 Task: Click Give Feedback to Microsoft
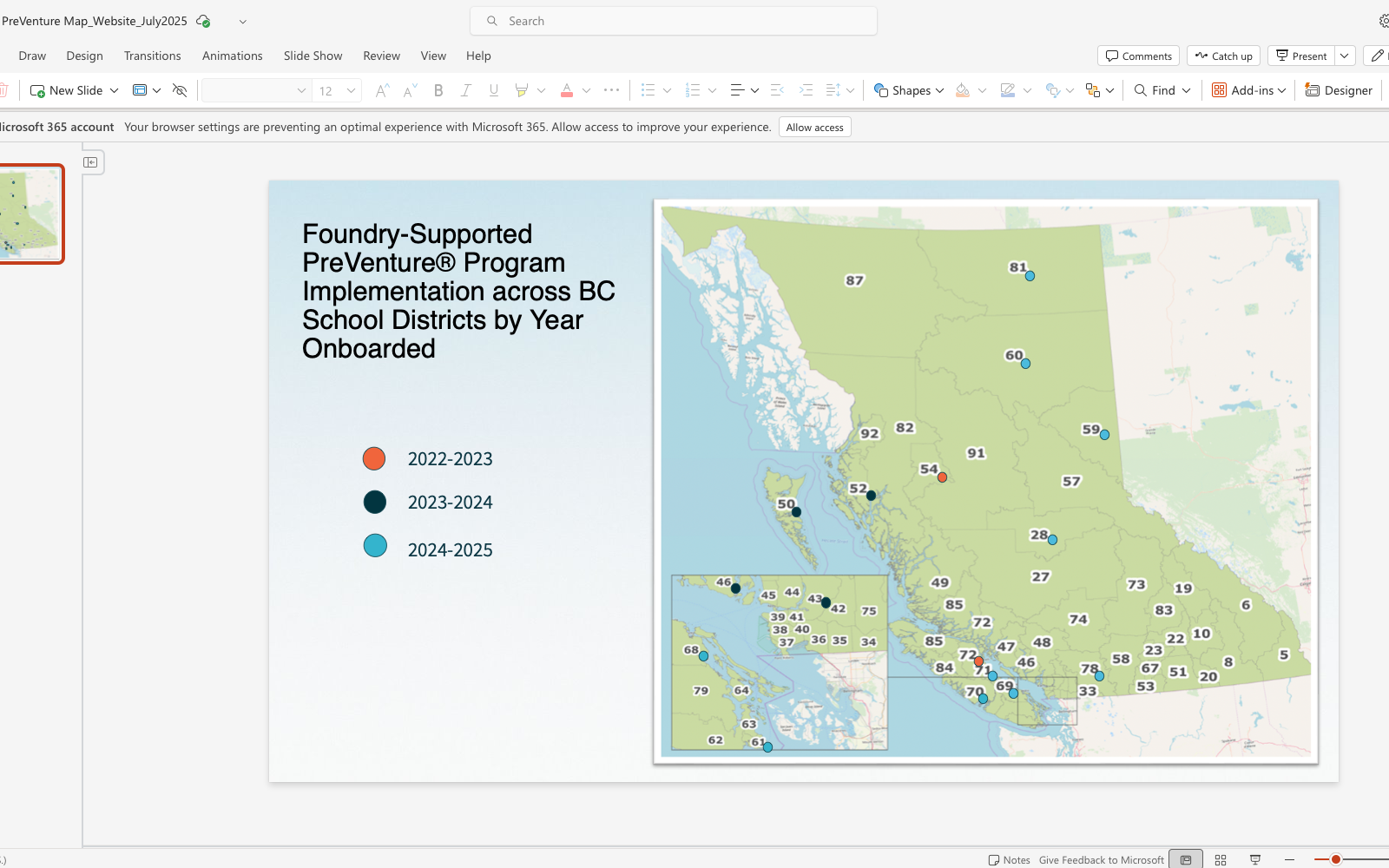tap(1101, 859)
